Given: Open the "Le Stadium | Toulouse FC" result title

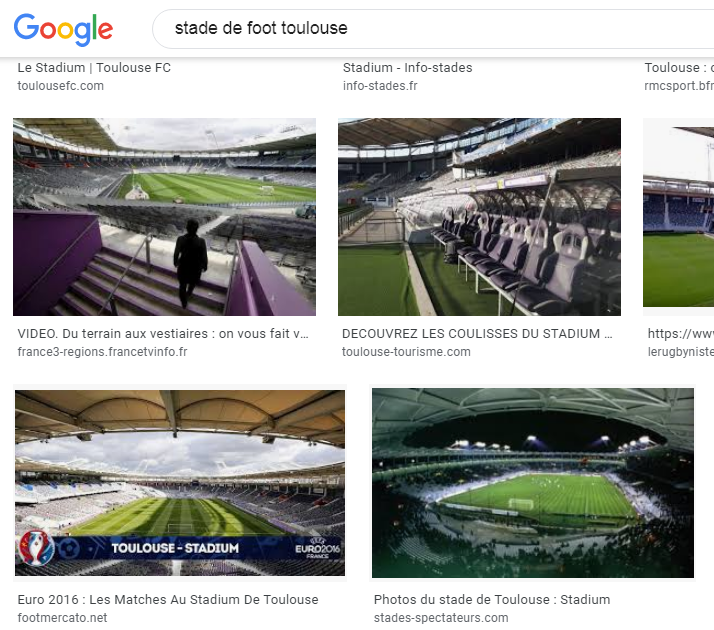Looking at the screenshot, I should (94, 68).
